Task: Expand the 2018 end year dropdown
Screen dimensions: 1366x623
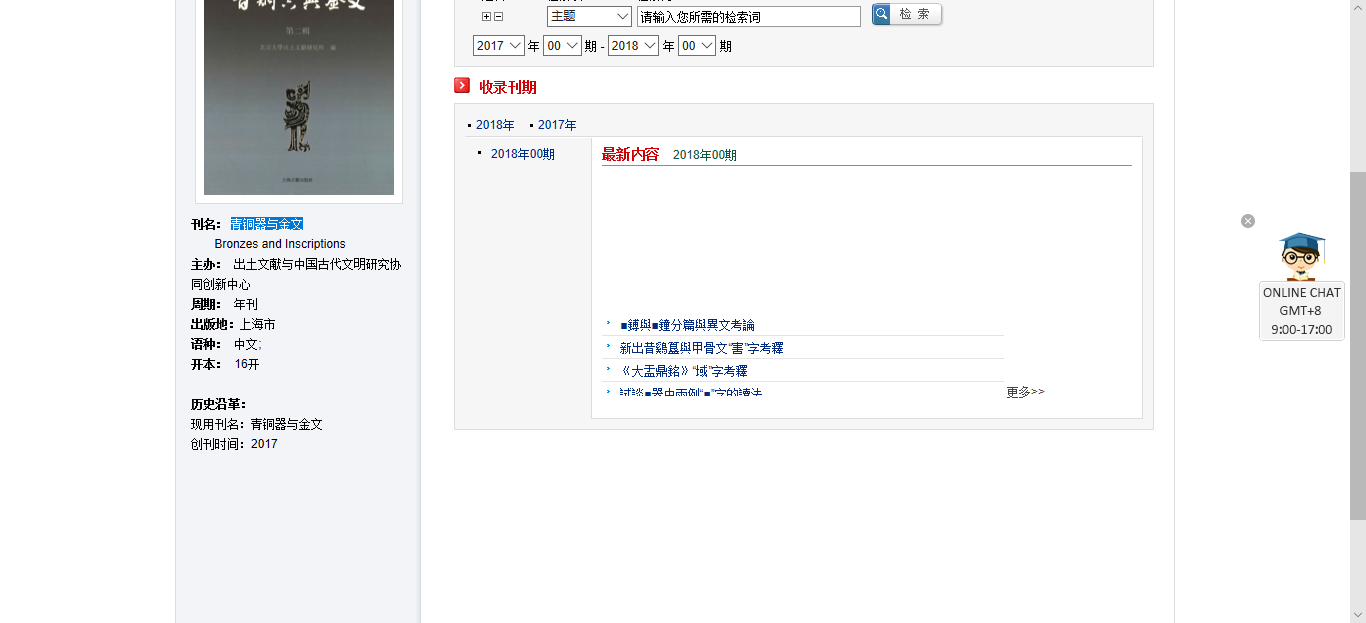Action: click(x=633, y=46)
